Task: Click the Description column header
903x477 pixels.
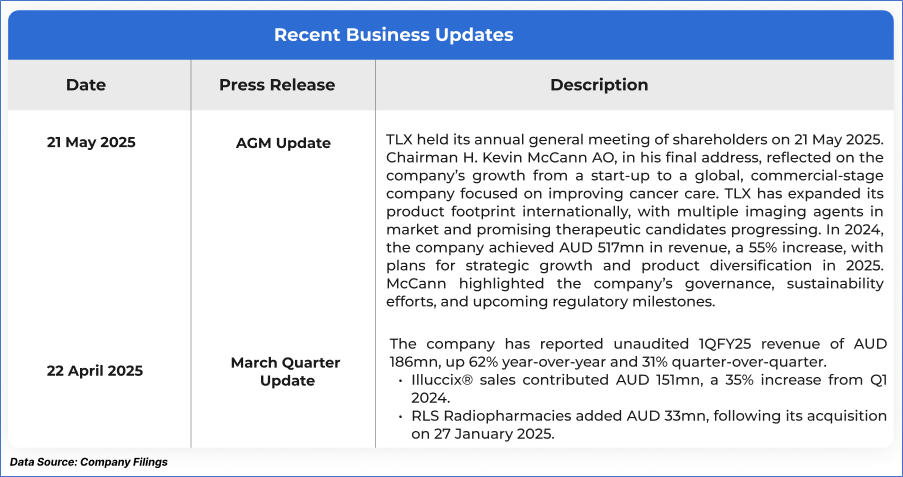Action: tap(599, 85)
